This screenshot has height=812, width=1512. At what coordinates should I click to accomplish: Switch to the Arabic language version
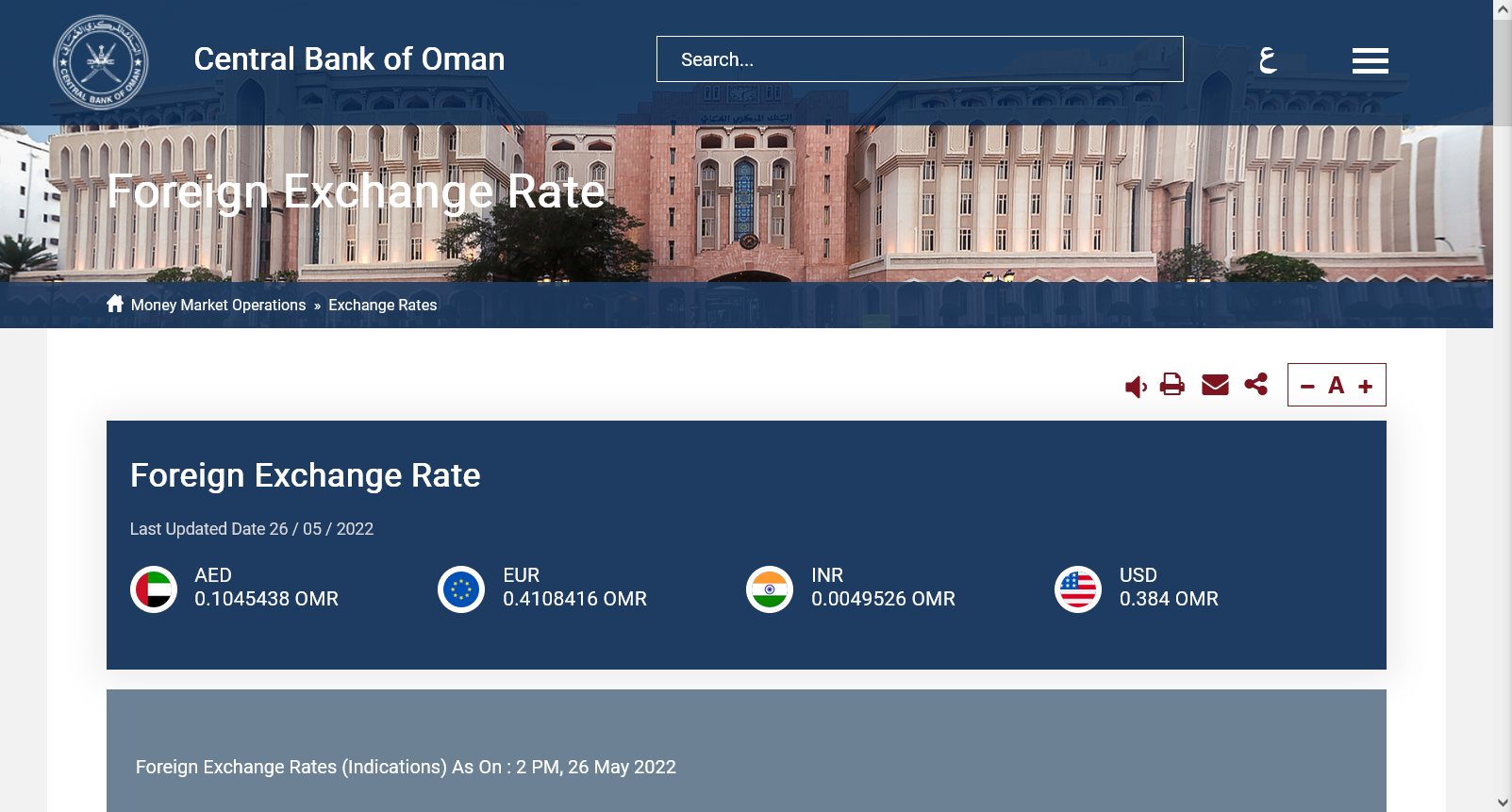[x=1268, y=59]
